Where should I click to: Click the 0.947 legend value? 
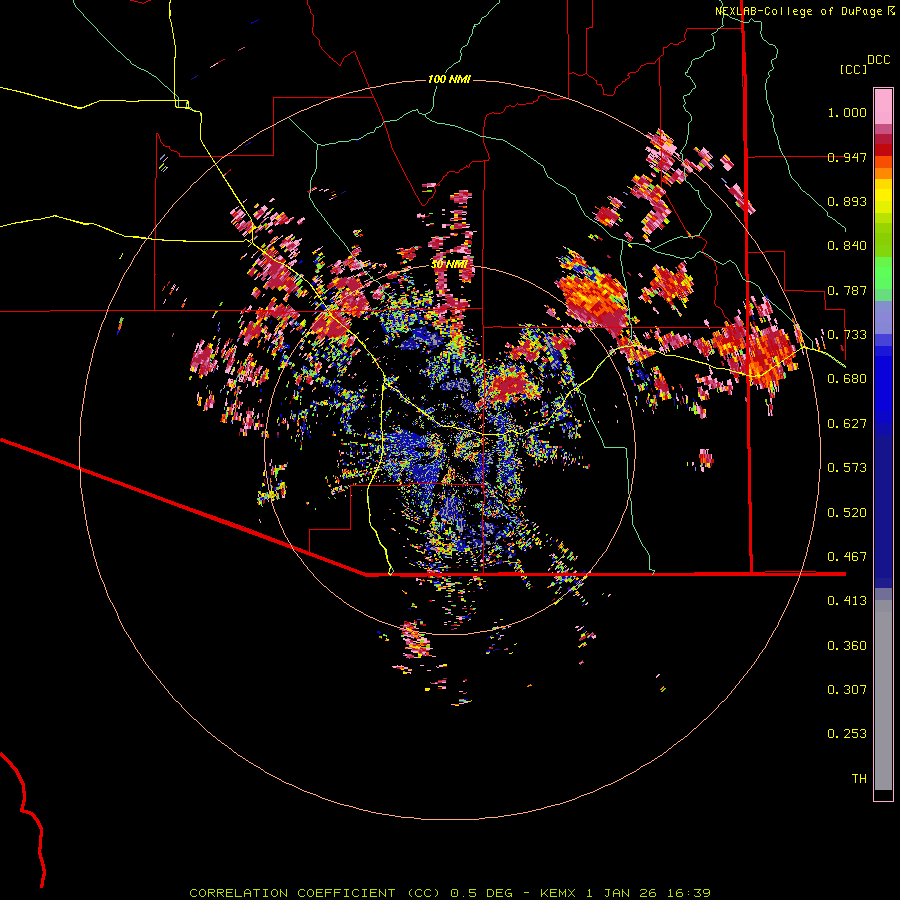pyautogui.click(x=847, y=157)
